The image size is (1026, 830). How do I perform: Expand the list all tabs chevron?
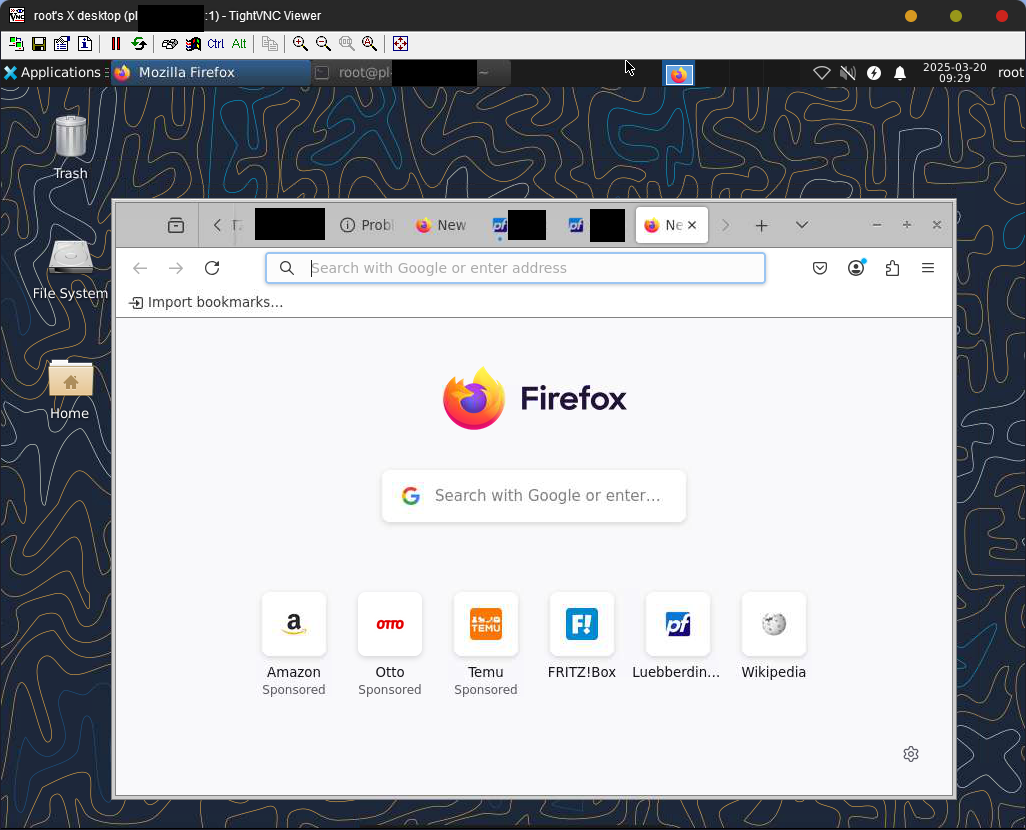tap(801, 226)
